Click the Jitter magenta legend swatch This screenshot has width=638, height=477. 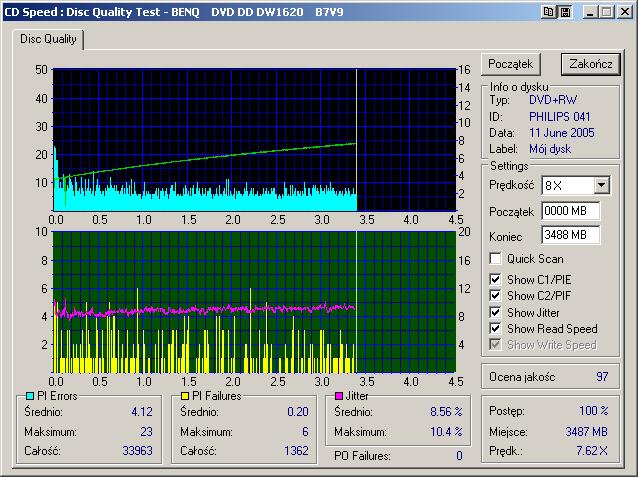point(339,396)
